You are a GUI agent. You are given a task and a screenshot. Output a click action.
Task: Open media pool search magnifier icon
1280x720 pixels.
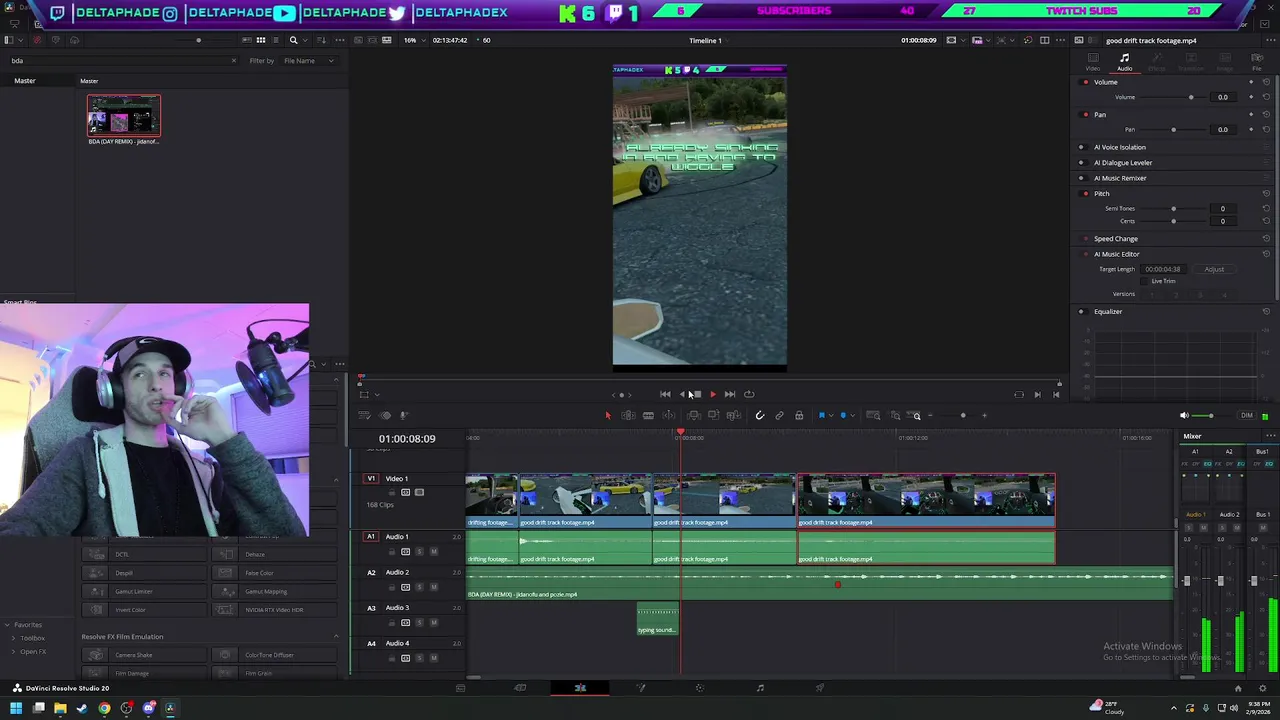293,41
